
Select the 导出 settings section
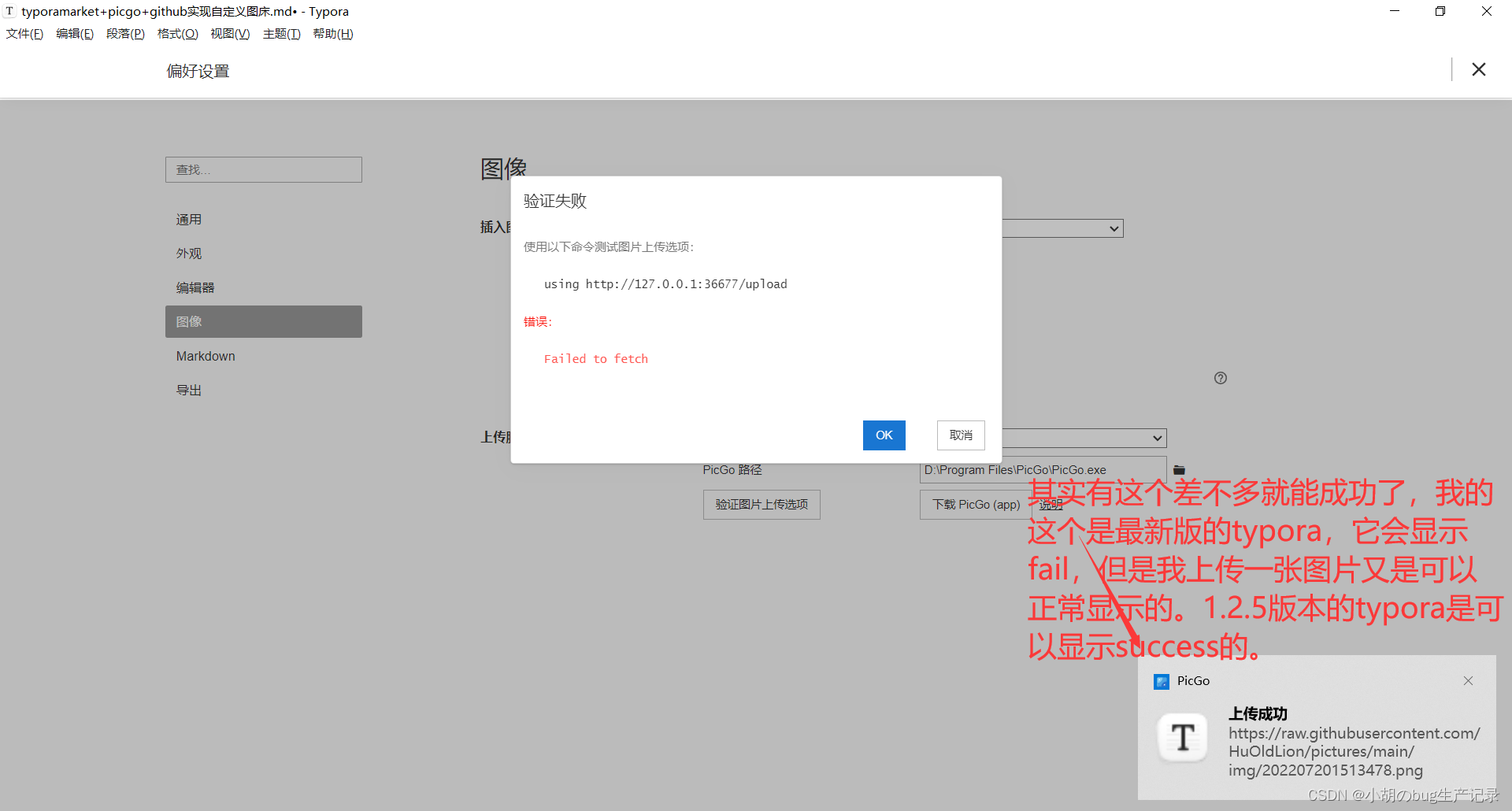click(188, 389)
